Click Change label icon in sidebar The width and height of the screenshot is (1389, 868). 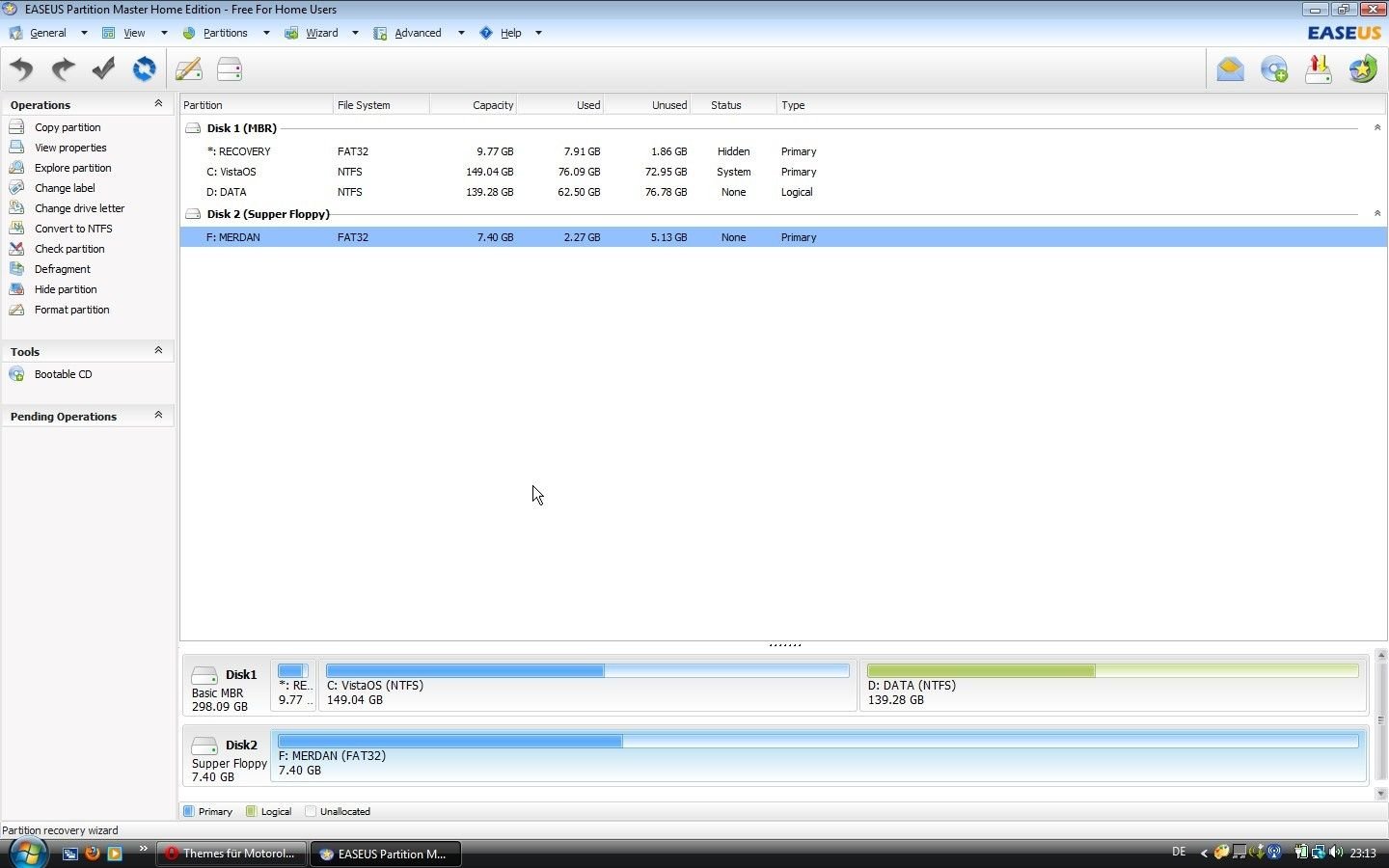[16, 188]
